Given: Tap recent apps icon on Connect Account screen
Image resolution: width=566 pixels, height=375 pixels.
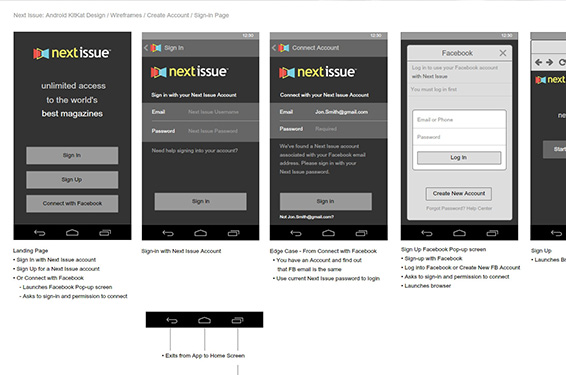Looking at the screenshot, I should pos(361,233).
